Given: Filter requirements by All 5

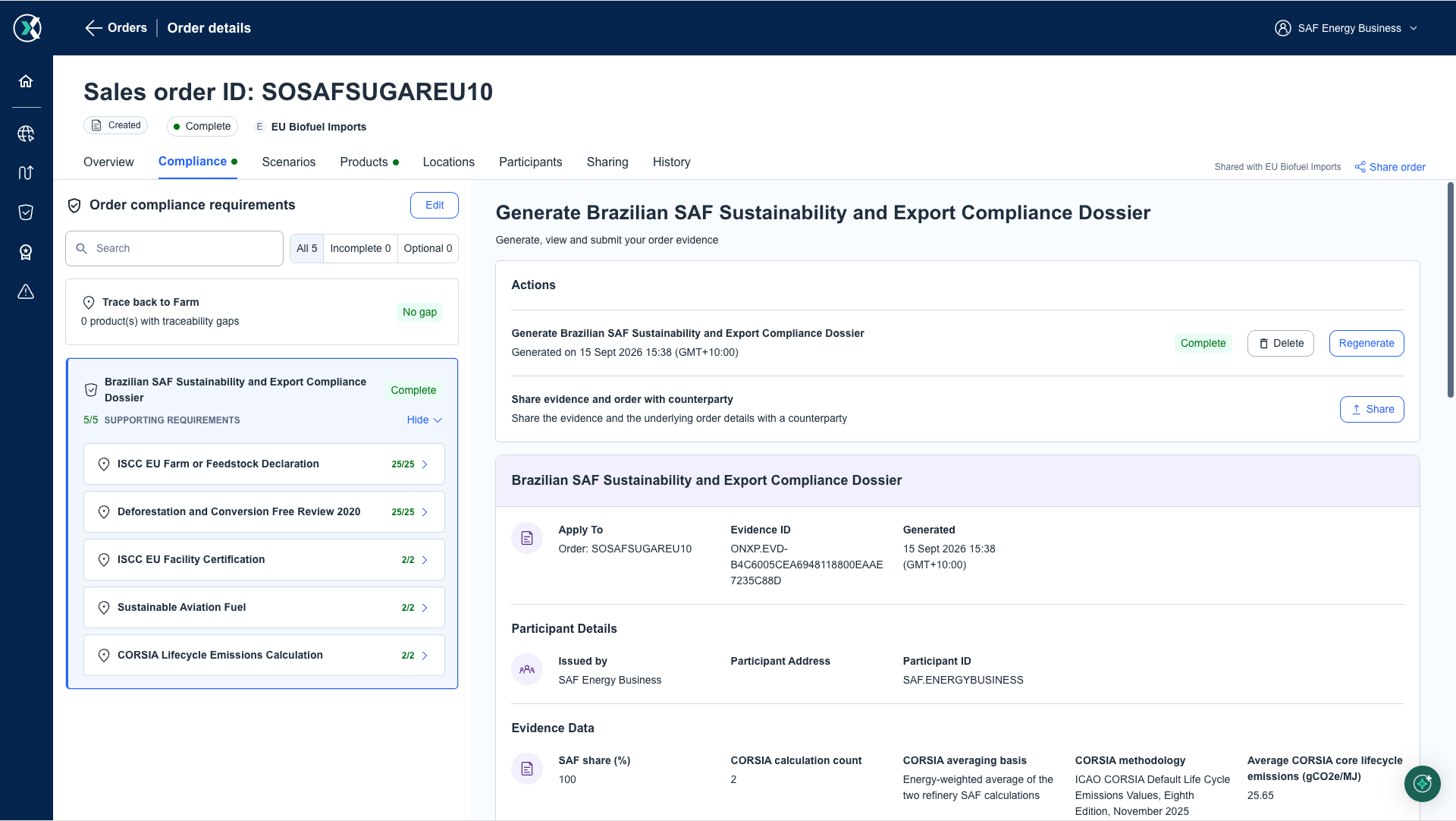Looking at the screenshot, I should pos(307,248).
